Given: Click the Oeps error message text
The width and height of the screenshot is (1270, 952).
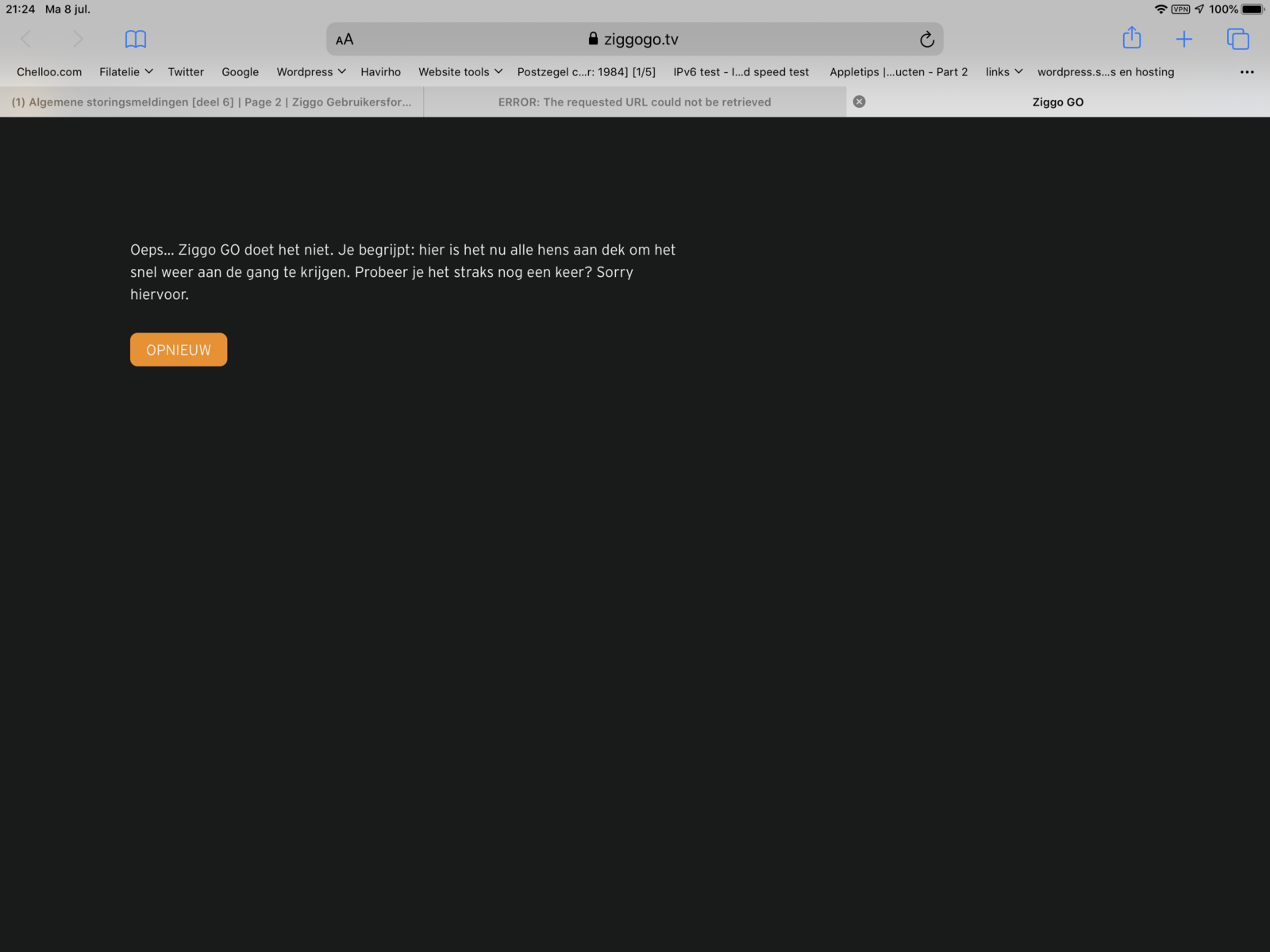Looking at the screenshot, I should [402, 272].
